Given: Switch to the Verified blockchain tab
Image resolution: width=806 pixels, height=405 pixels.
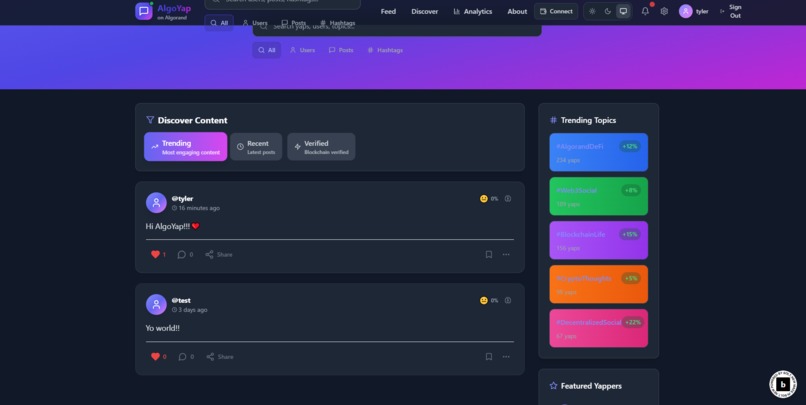Looking at the screenshot, I should 321,147.
